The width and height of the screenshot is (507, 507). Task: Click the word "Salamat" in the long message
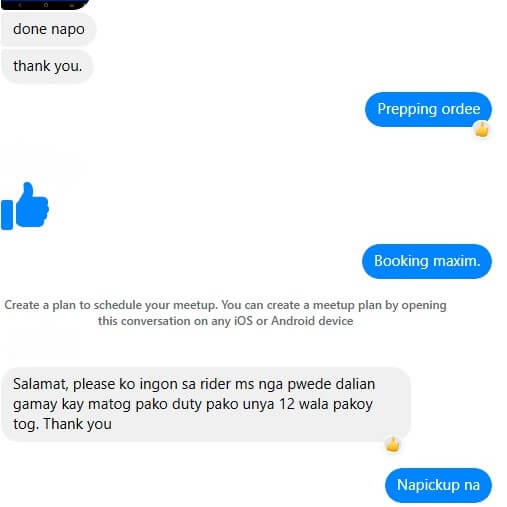[x=39, y=384]
